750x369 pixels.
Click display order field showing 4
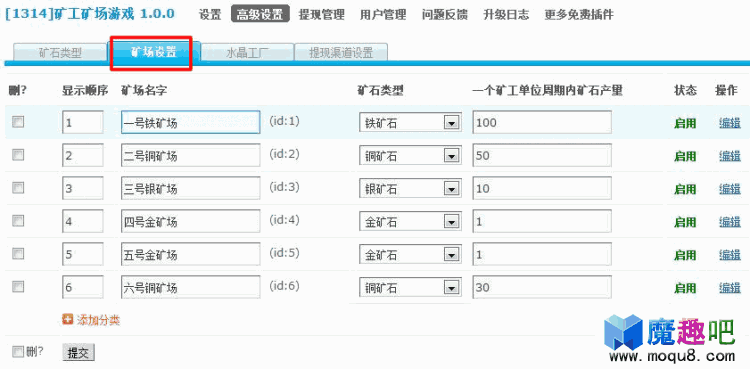point(83,221)
